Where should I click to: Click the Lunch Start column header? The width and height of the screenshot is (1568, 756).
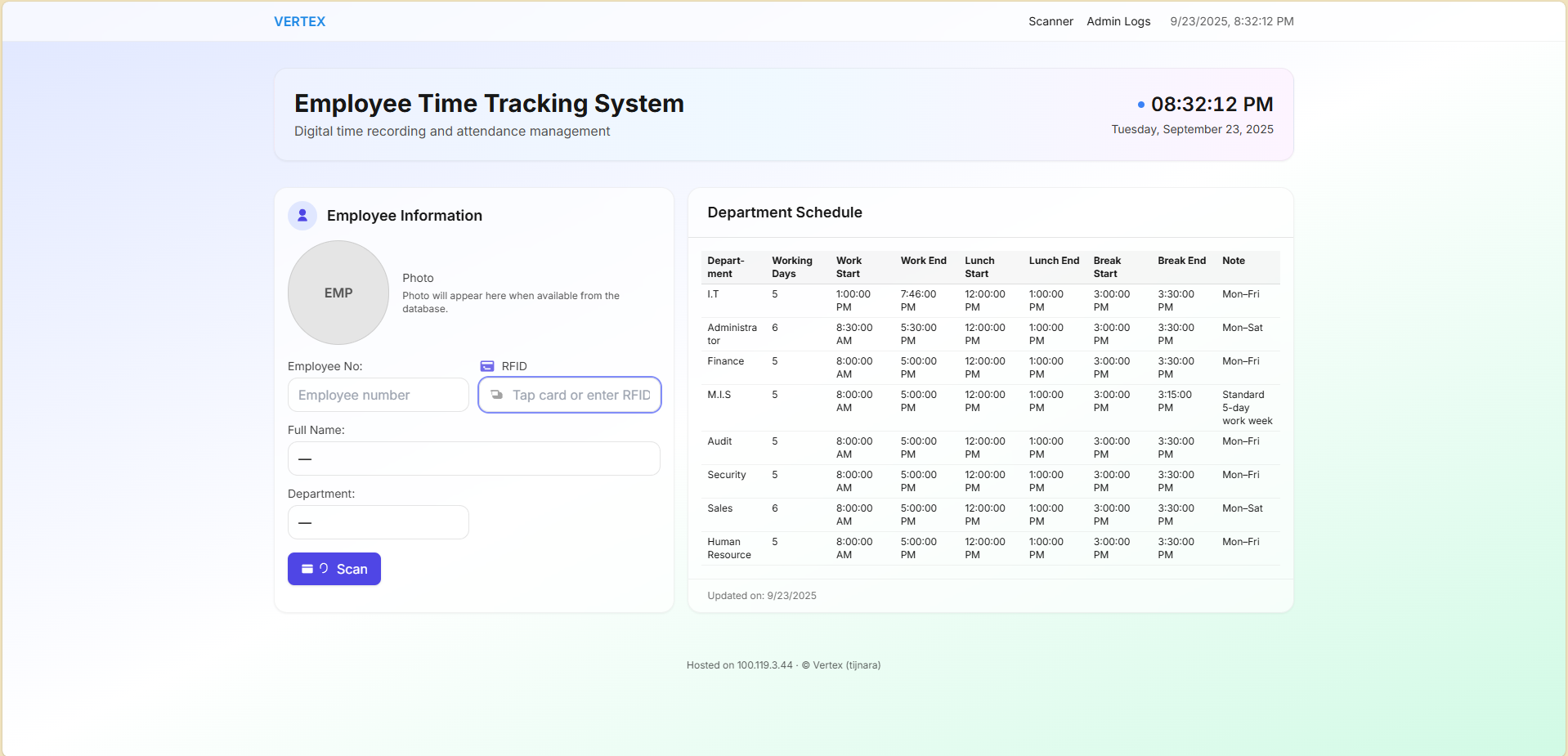pos(979,267)
